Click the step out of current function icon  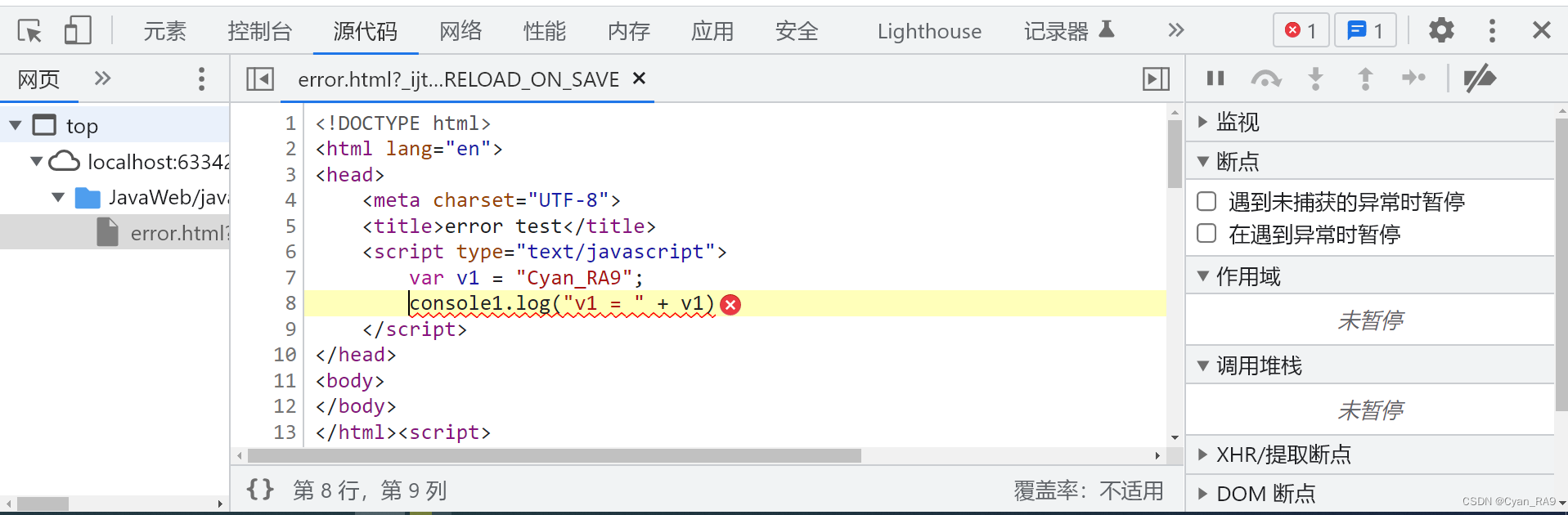[1364, 78]
